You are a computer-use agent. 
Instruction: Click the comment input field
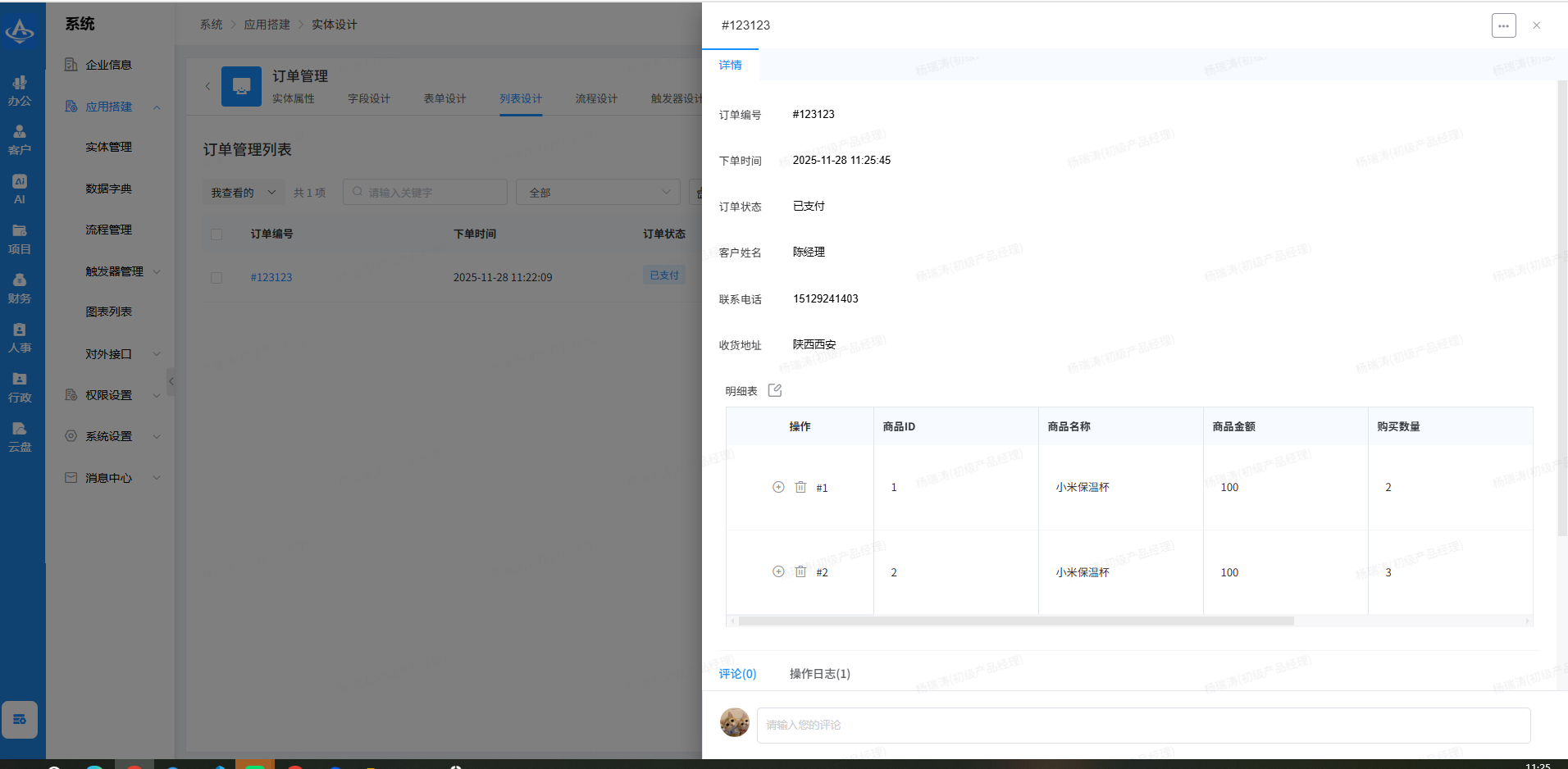1143,725
